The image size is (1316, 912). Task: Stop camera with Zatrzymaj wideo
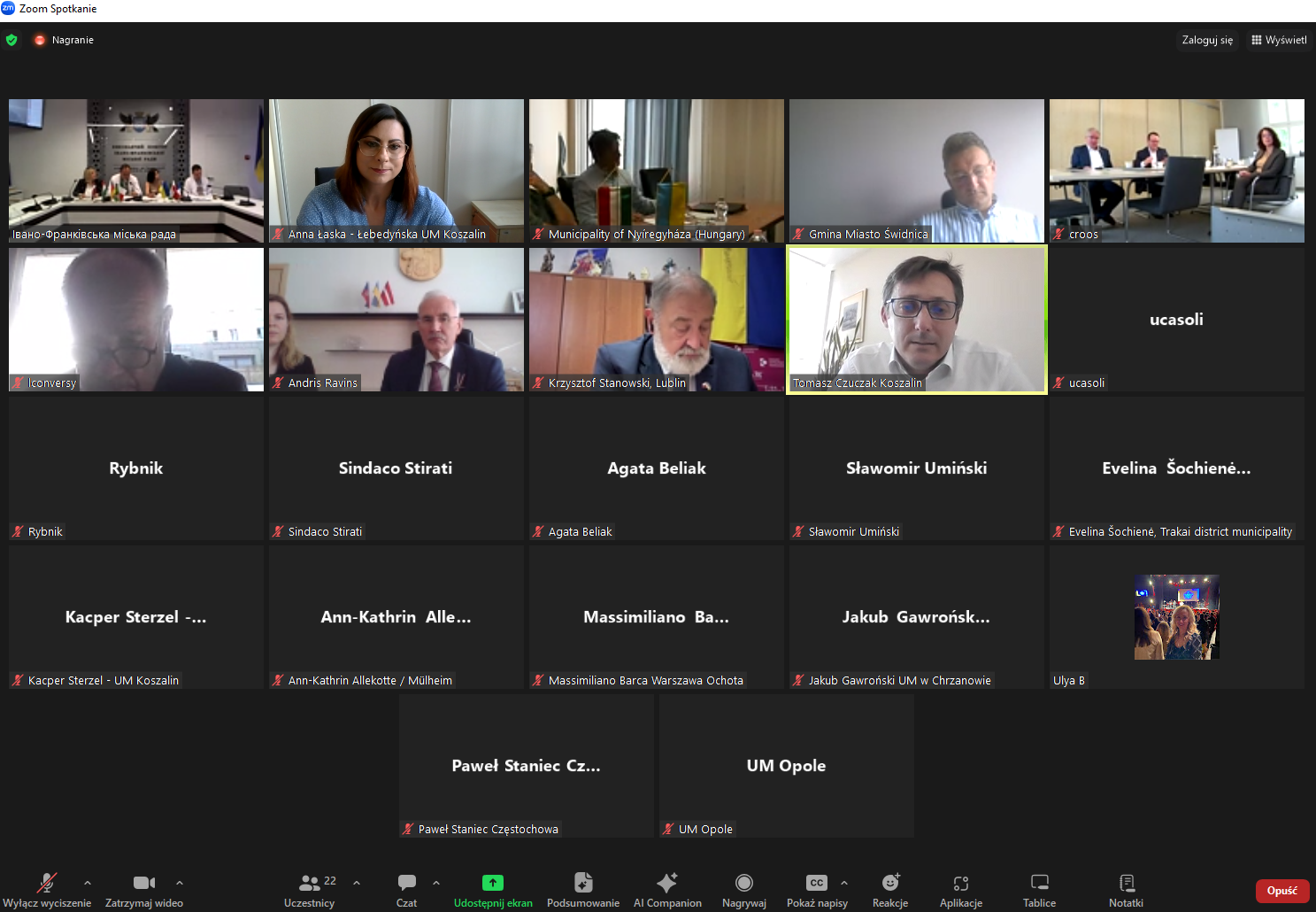click(144, 890)
